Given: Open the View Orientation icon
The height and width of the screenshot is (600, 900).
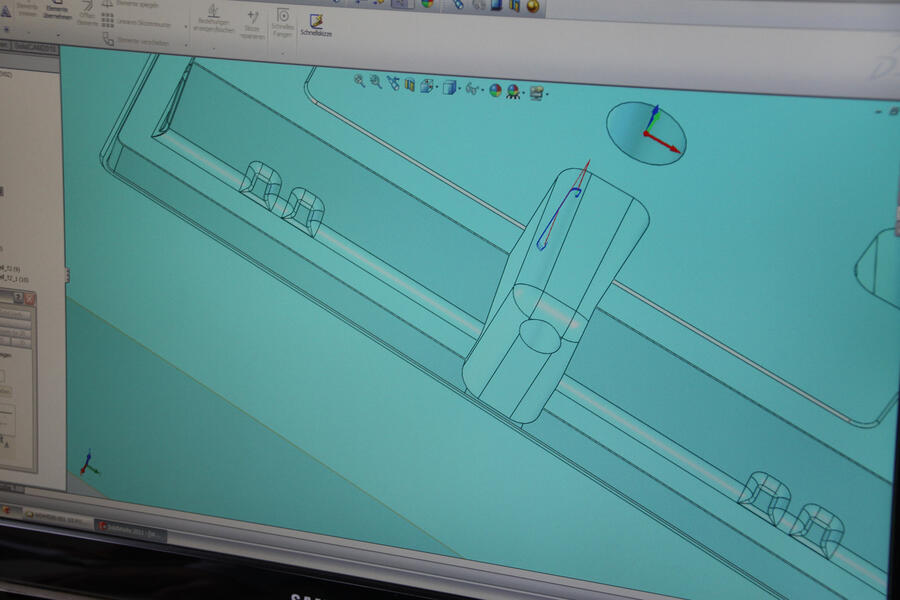Looking at the screenshot, I should pos(426,86).
